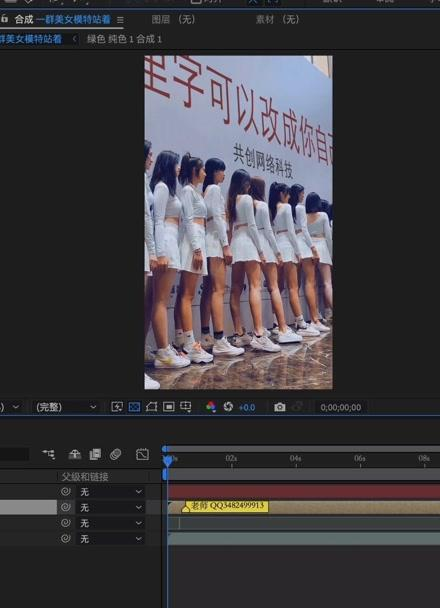
Task: Open grid and guide options icon
Action: (186, 407)
